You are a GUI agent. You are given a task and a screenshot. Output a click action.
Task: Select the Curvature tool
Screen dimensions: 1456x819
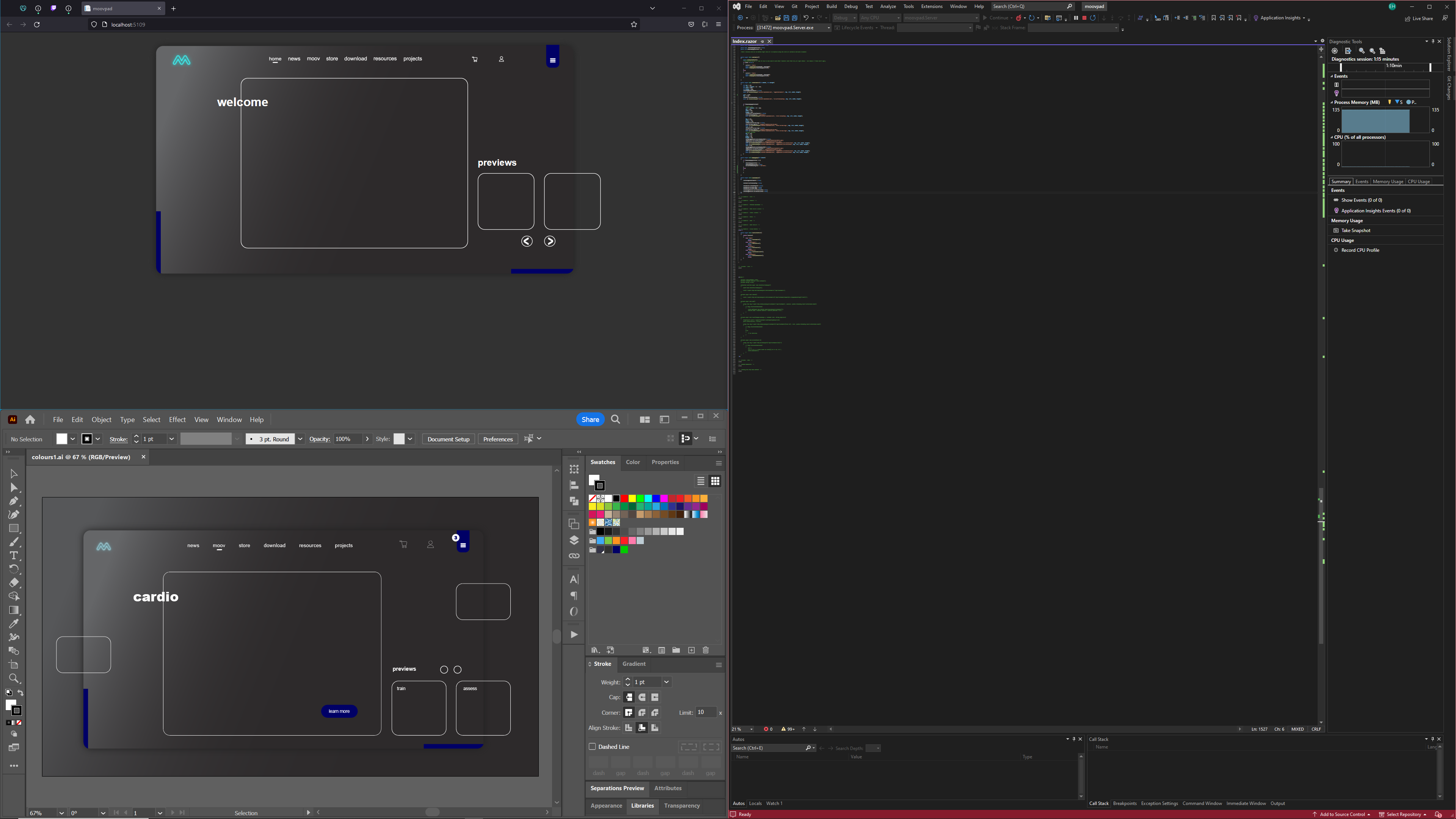(x=14, y=515)
